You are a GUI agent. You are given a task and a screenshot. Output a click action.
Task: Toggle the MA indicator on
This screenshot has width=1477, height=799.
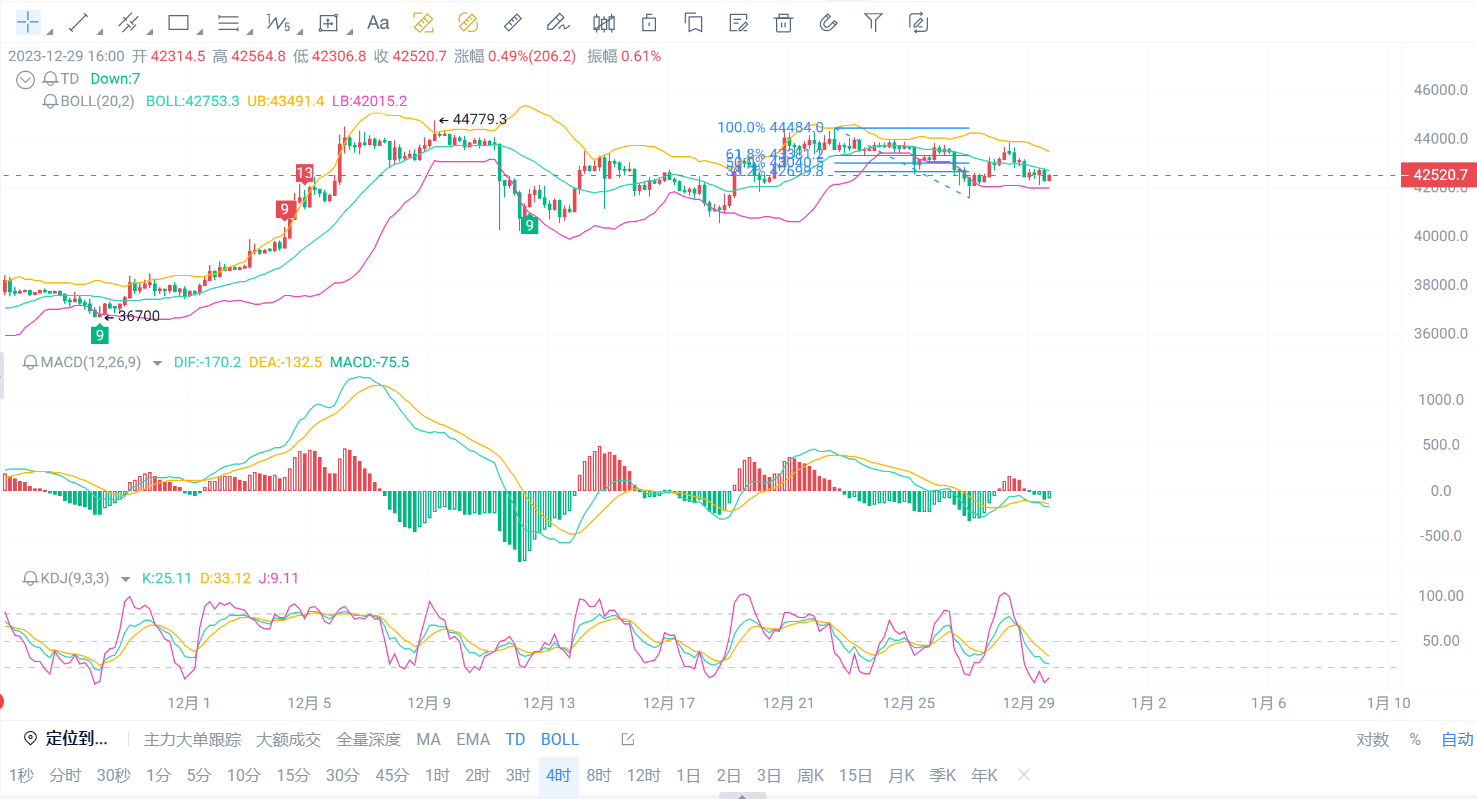428,740
